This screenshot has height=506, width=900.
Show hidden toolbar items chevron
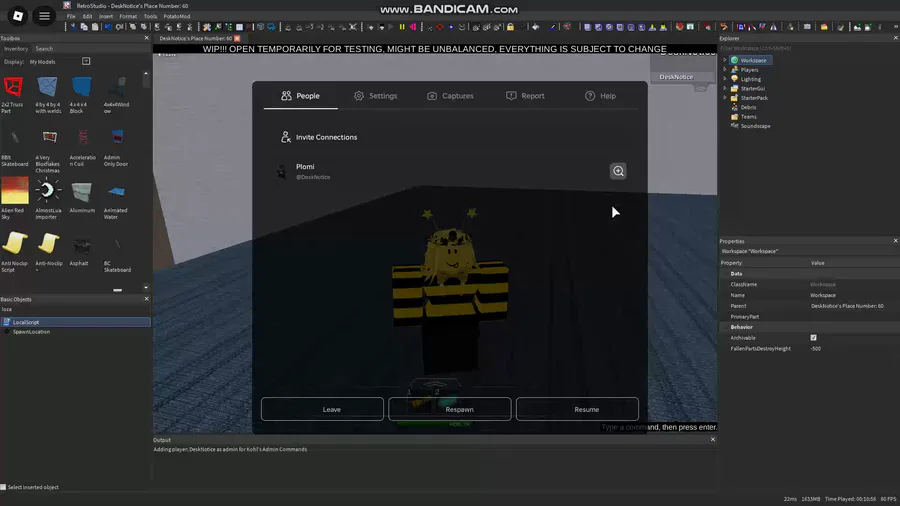(x=895, y=27)
